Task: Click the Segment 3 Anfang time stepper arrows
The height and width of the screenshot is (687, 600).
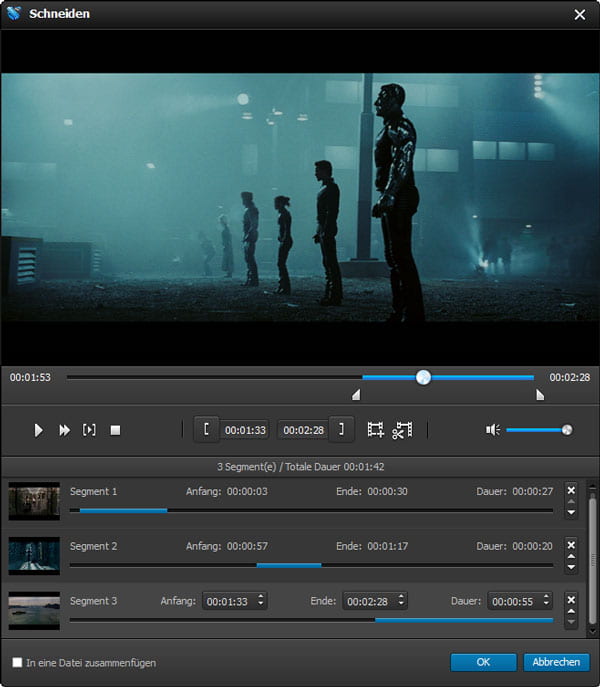Action: click(261, 601)
